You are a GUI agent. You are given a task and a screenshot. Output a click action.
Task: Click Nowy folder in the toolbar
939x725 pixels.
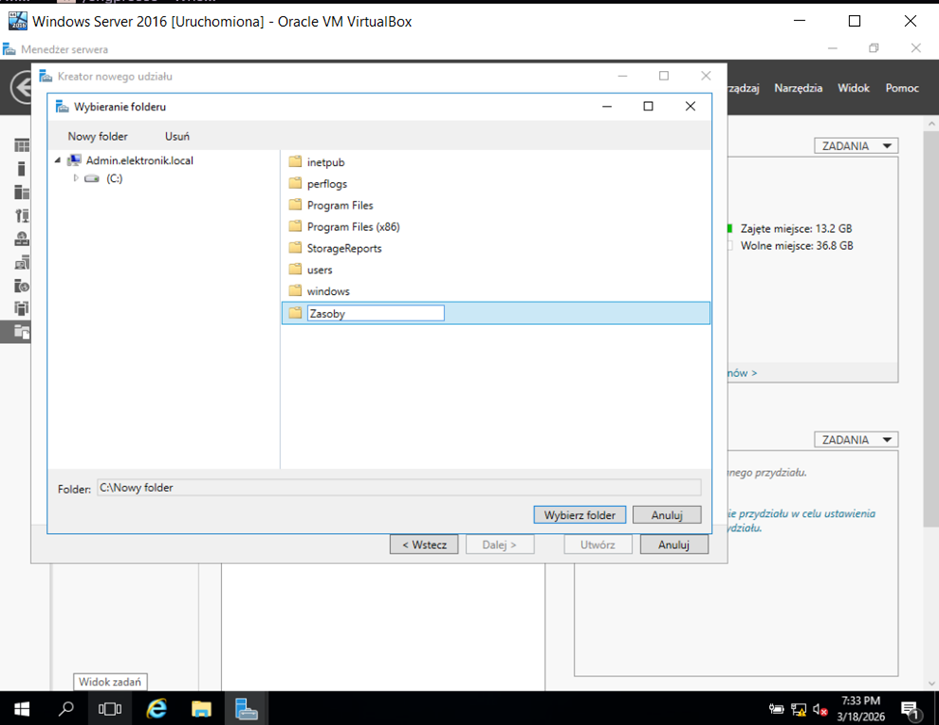pos(98,136)
